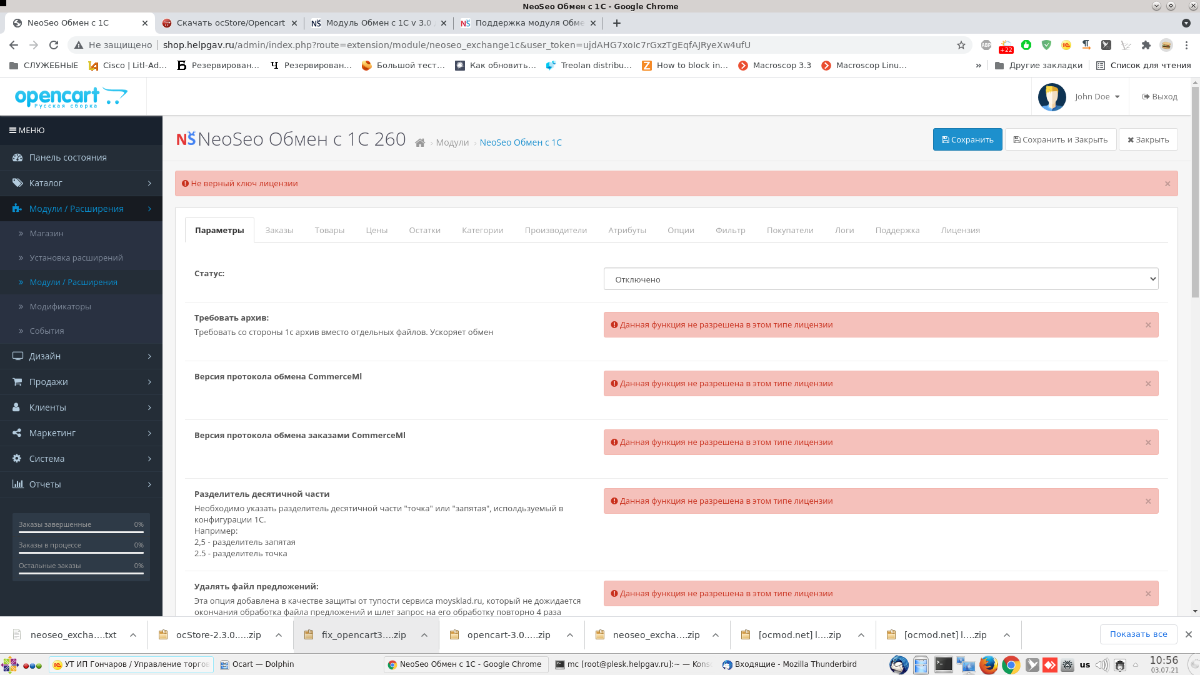Close the 'Скачать ocStore/Opencart' tab
1200x675 pixels.
[294, 23]
